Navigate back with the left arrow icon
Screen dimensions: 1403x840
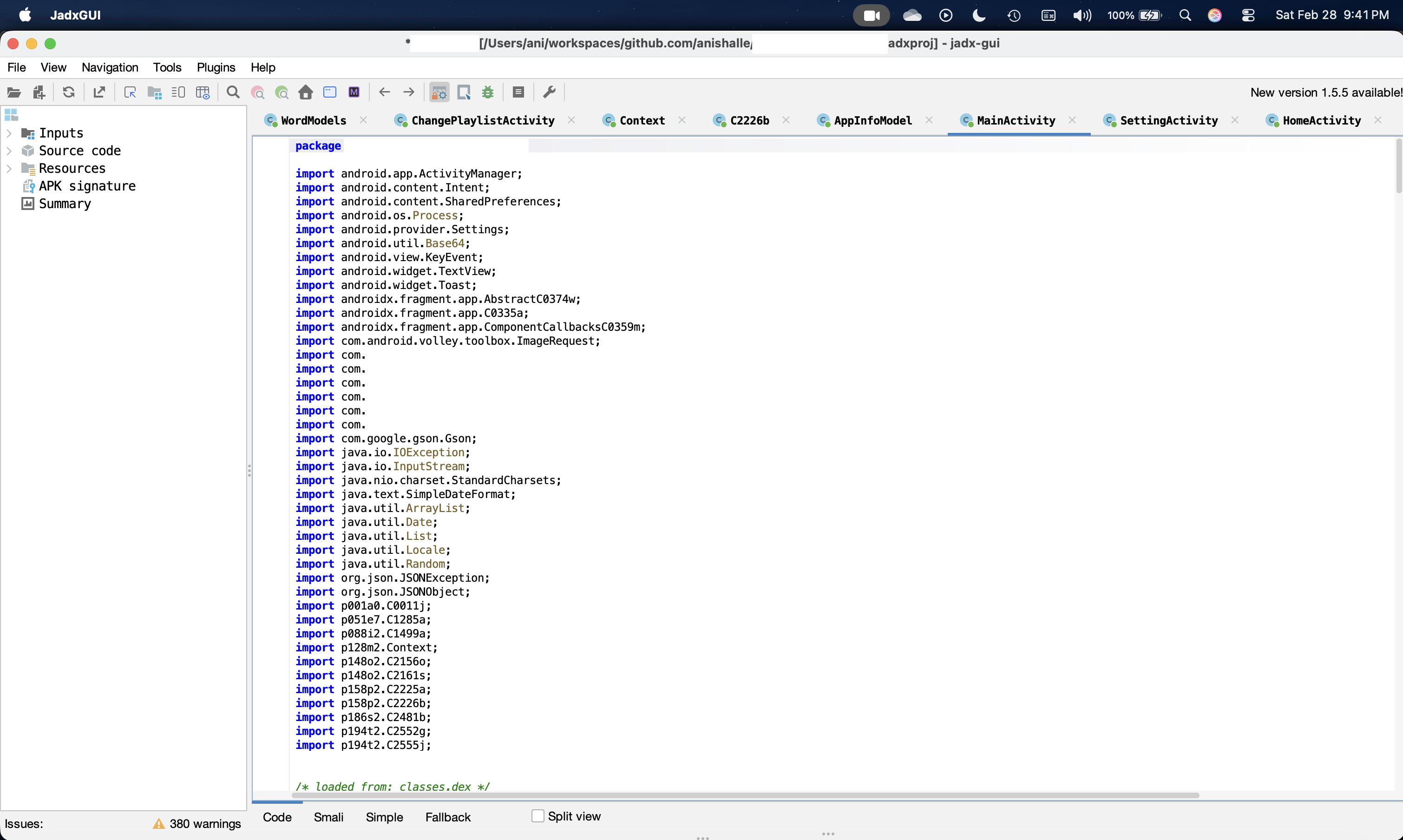point(384,92)
